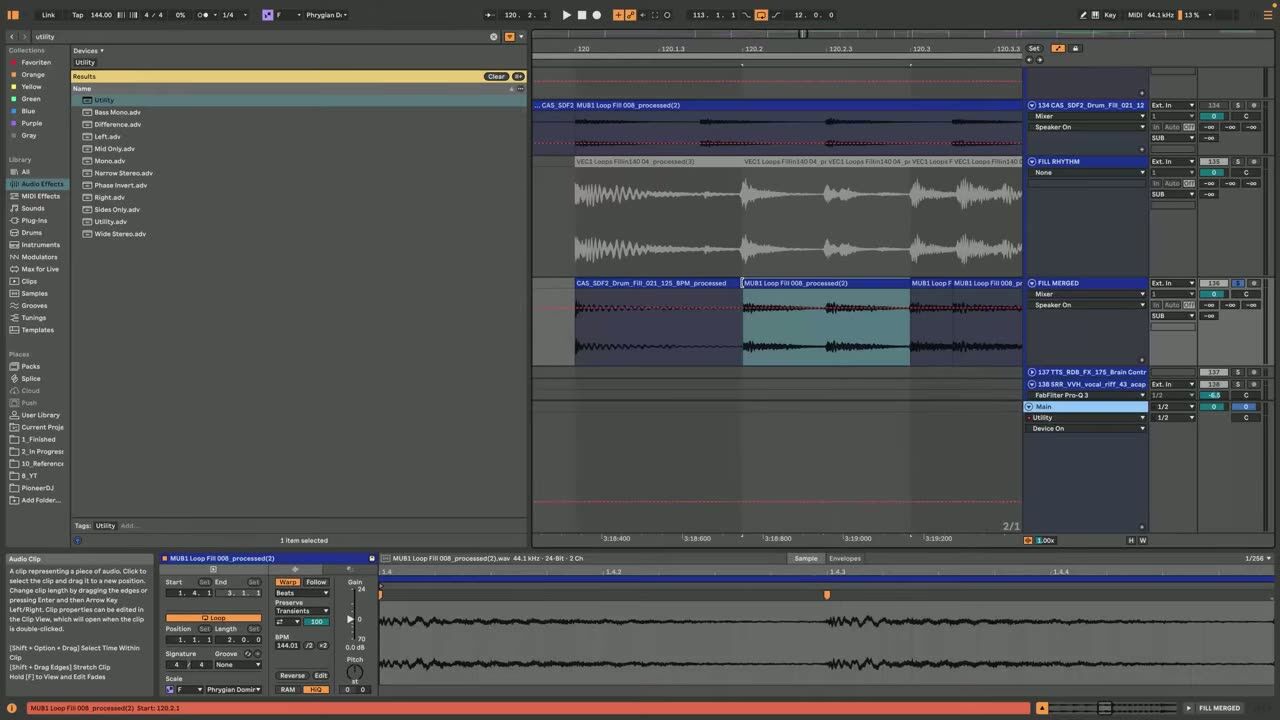
Task: Start playback with the Play button
Action: pyautogui.click(x=566, y=15)
